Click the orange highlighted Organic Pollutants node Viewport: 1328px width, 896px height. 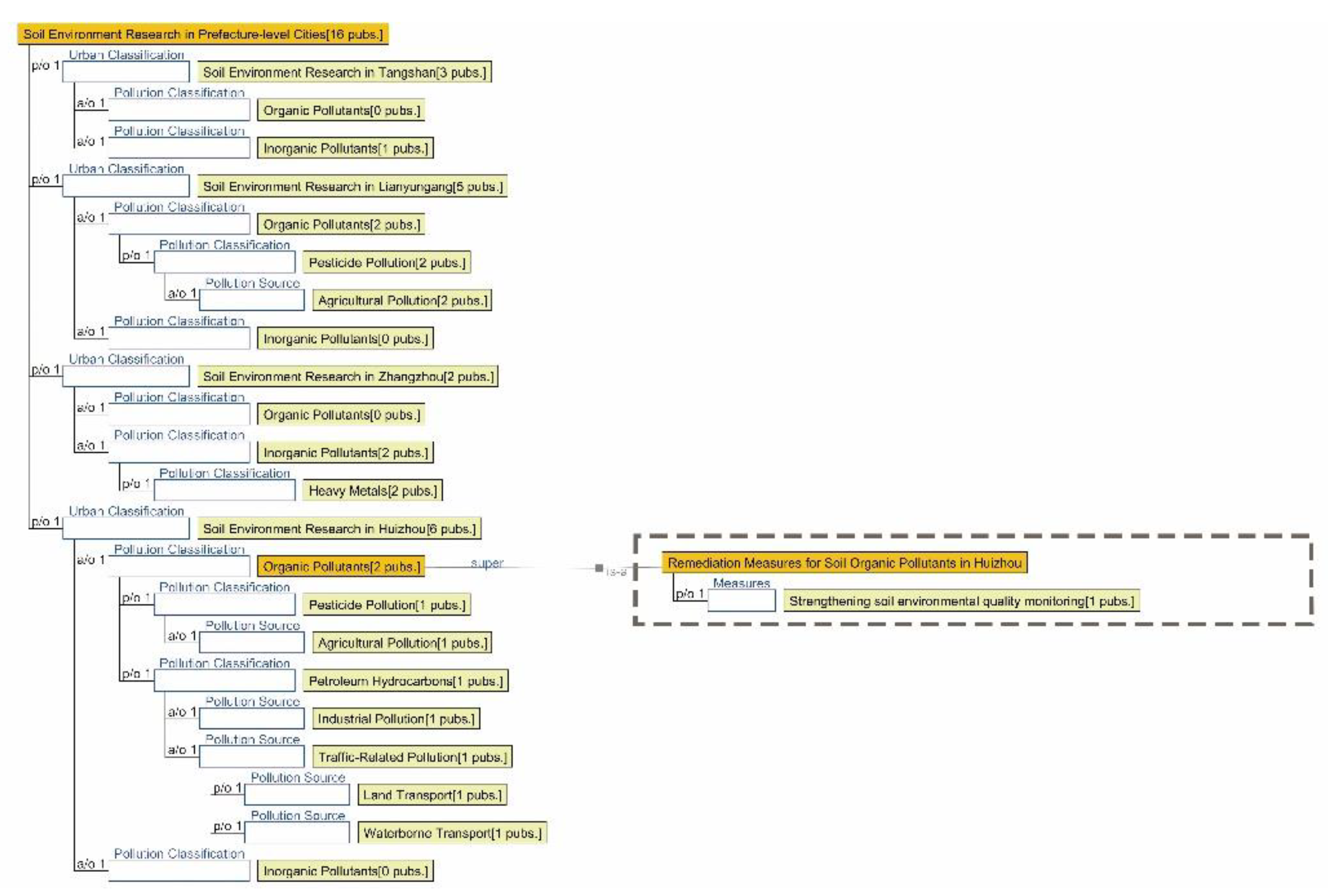[x=341, y=566]
